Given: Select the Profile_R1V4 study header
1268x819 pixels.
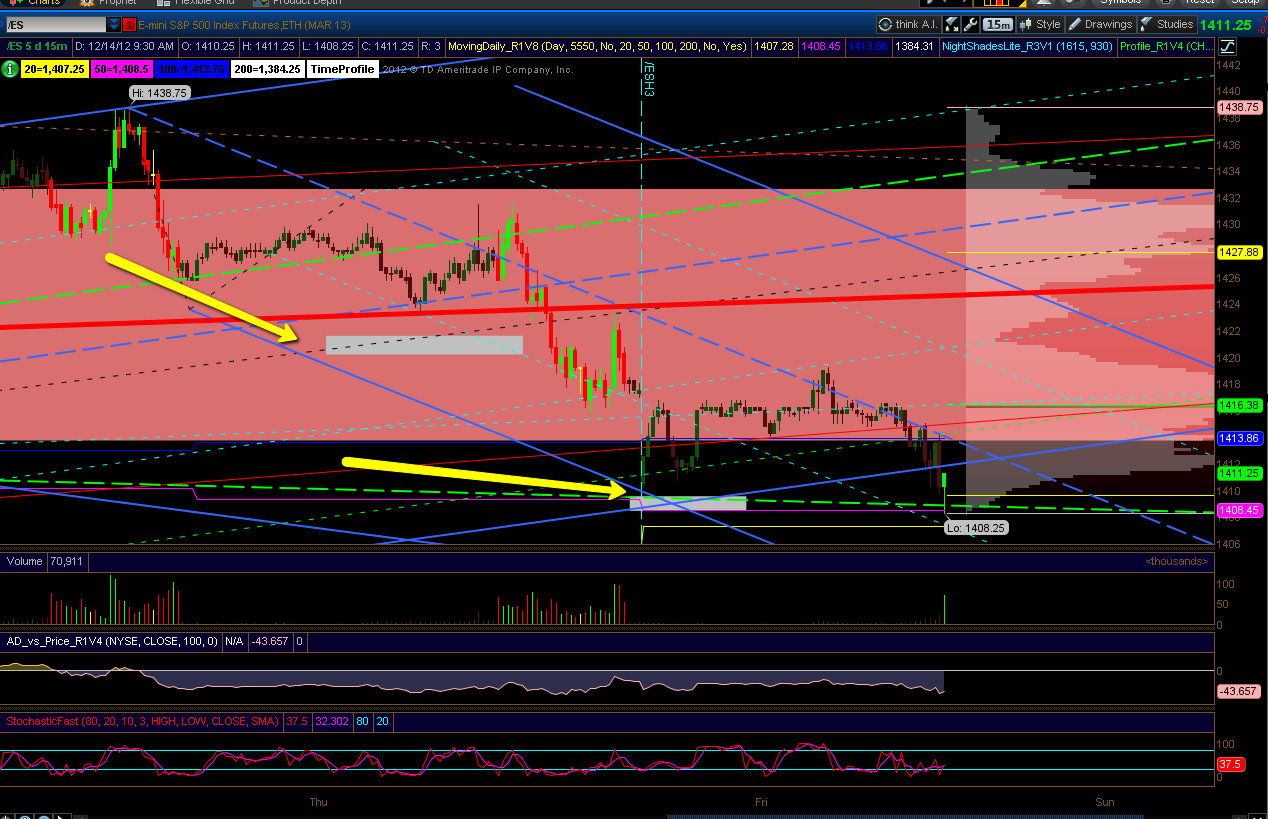Looking at the screenshot, I should point(1166,46).
